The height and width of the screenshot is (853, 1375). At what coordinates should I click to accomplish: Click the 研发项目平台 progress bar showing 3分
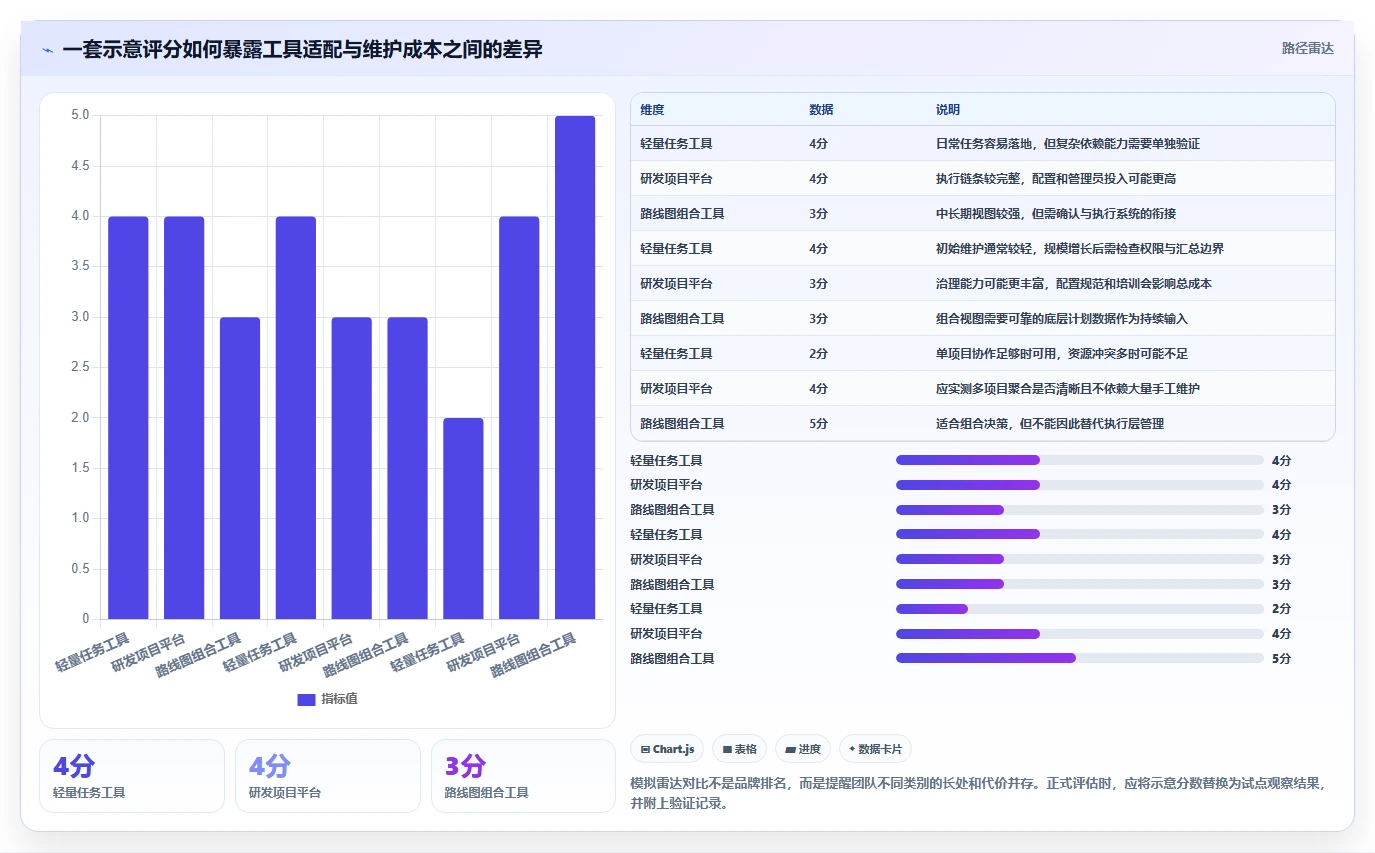1080,559
